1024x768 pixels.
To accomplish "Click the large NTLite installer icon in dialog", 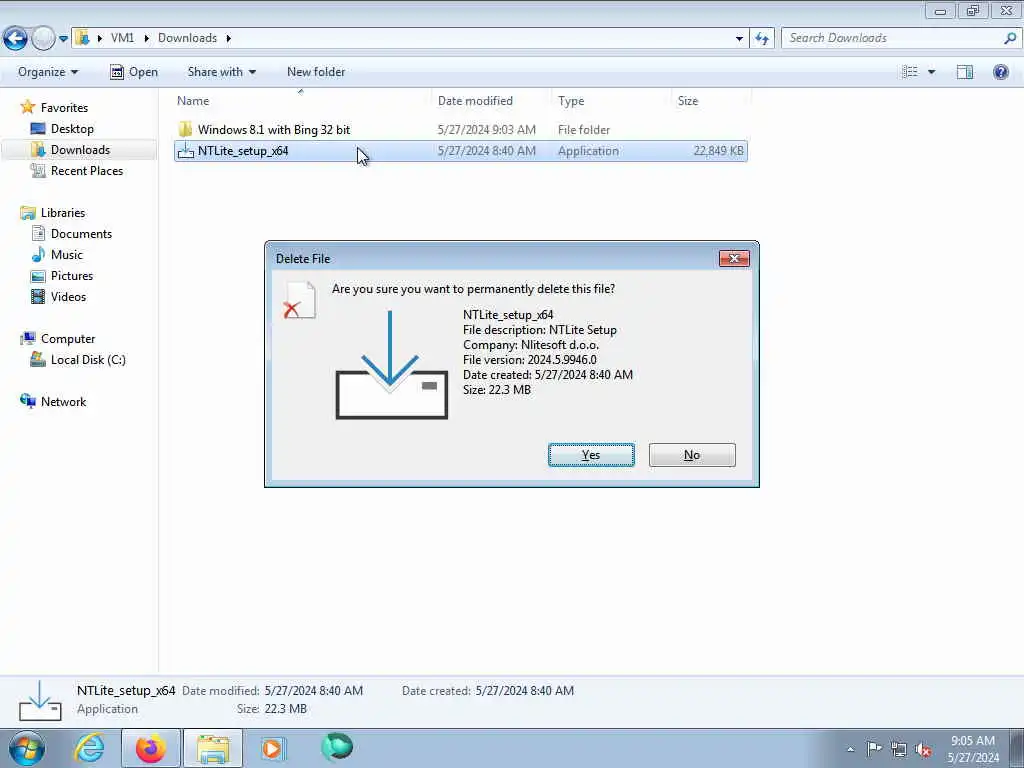I will click(391, 365).
